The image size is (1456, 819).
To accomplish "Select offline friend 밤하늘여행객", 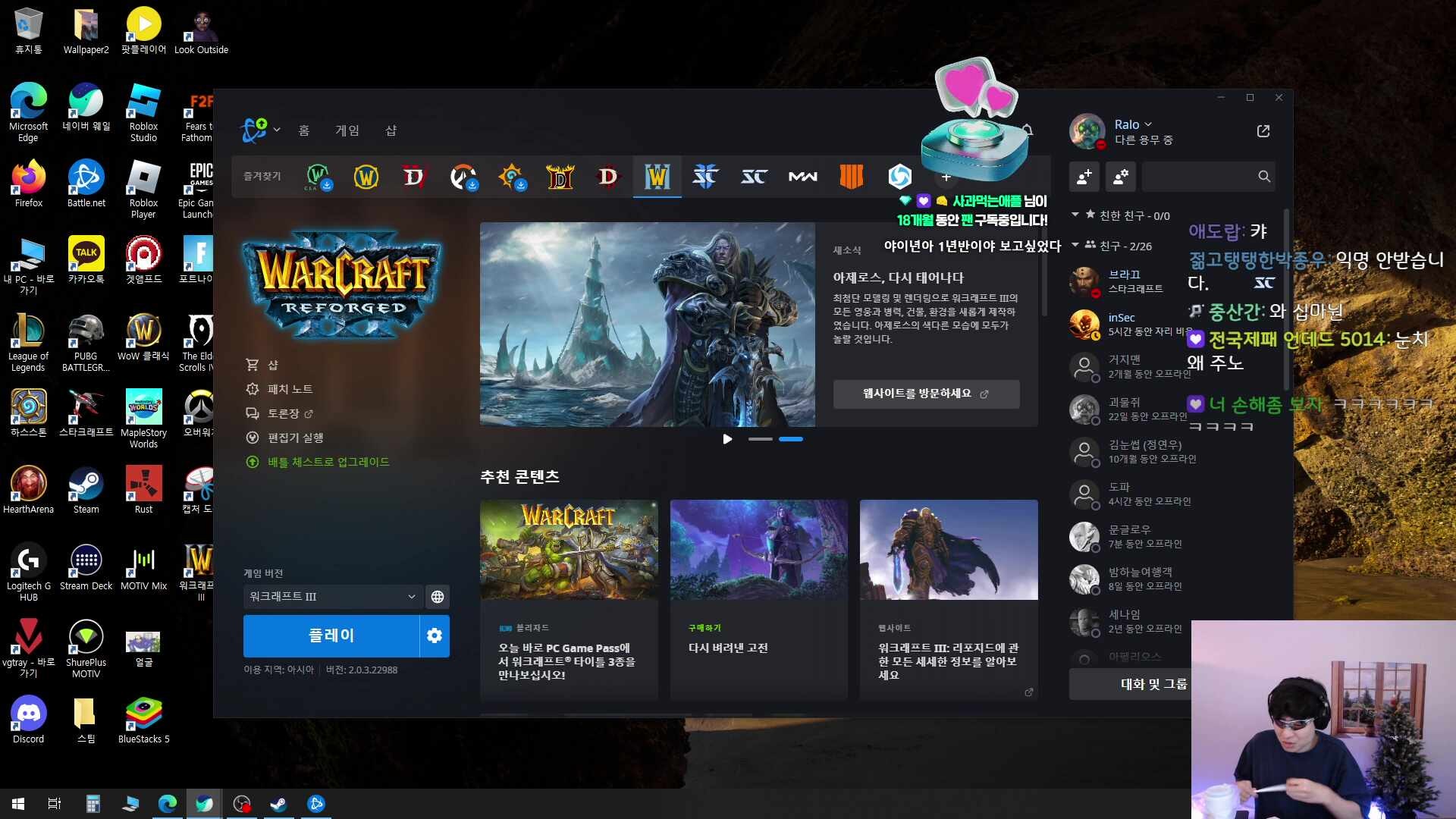I will pyautogui.click(x=1128, y=579).
